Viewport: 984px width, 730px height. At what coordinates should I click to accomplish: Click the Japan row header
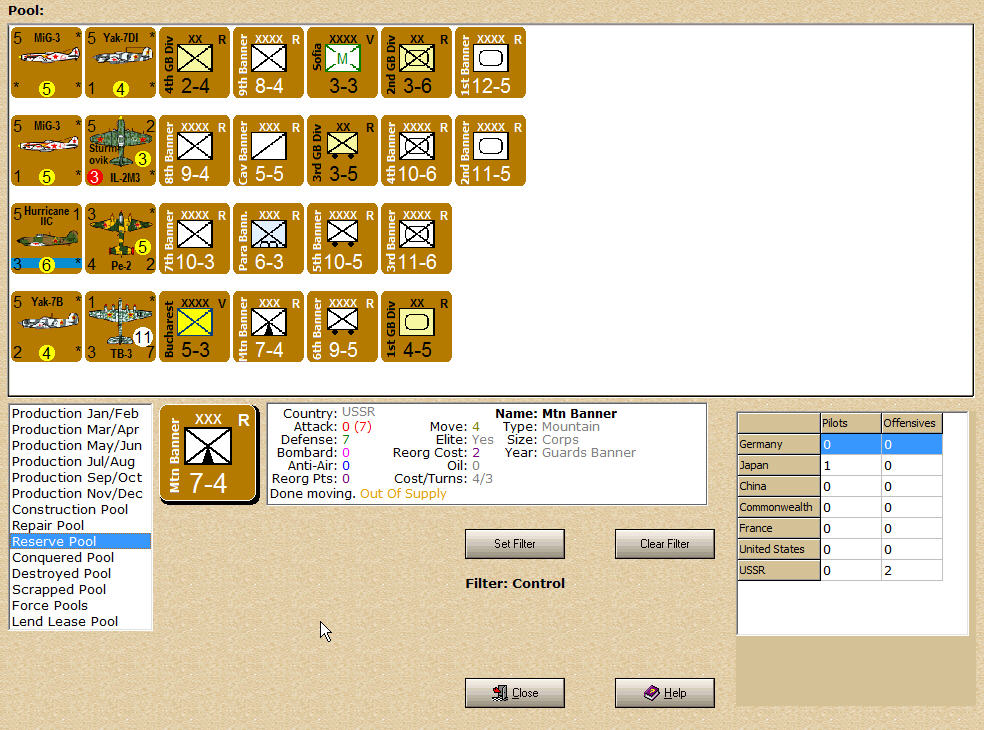pos(779,466)
